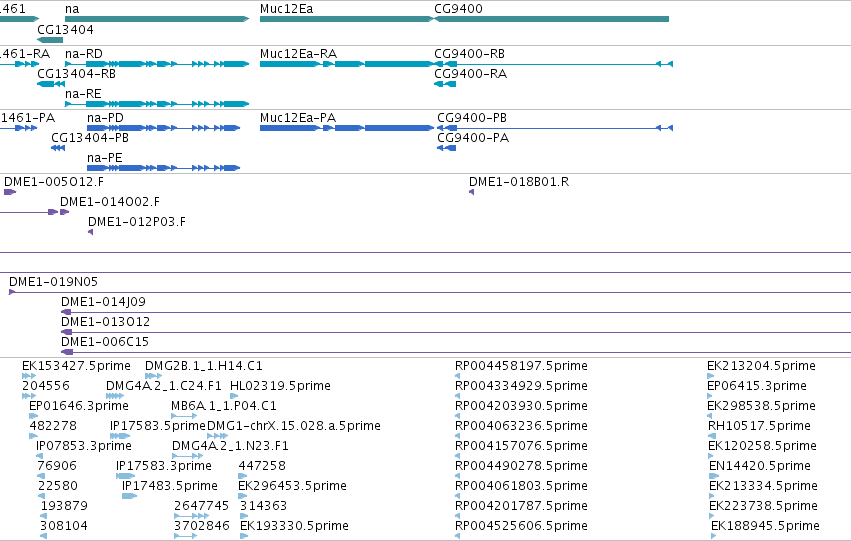Click CG13404-RB transcript label

(x=77, y=74)
